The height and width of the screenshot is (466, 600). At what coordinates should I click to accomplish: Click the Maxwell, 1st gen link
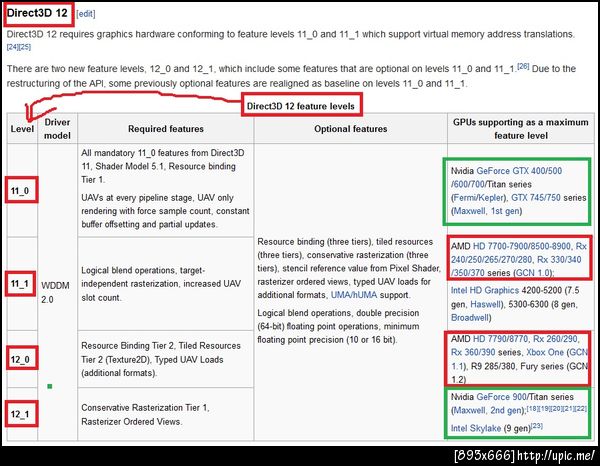pyautogui.click(x=486, y=211)
